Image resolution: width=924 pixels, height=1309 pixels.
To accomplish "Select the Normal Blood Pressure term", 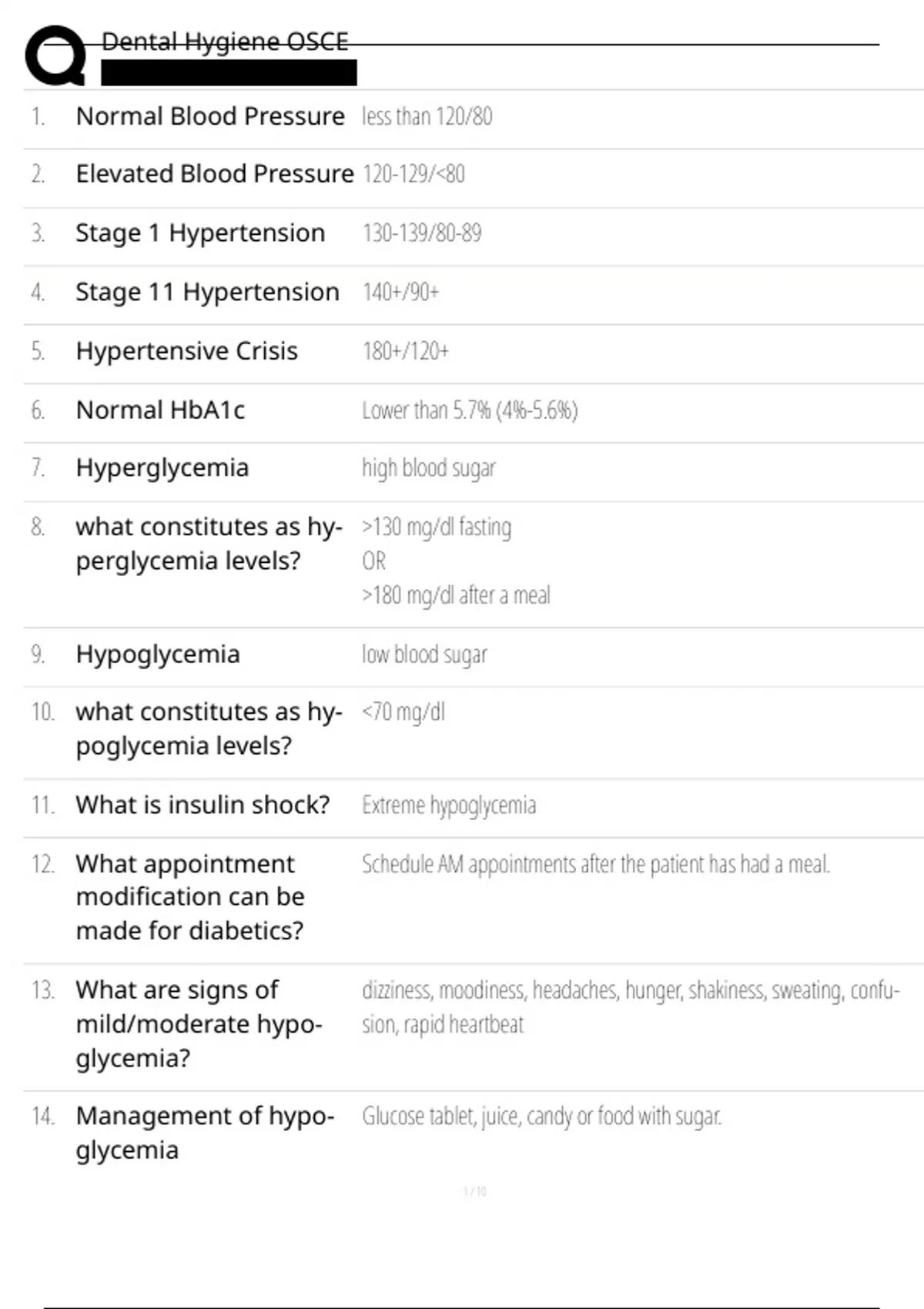I will (210, 116).
